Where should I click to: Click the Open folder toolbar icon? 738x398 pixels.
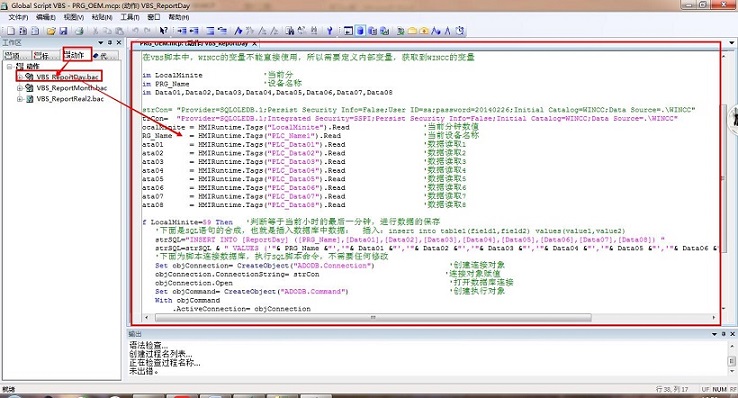pyautogui.click(x=51, y=31)
